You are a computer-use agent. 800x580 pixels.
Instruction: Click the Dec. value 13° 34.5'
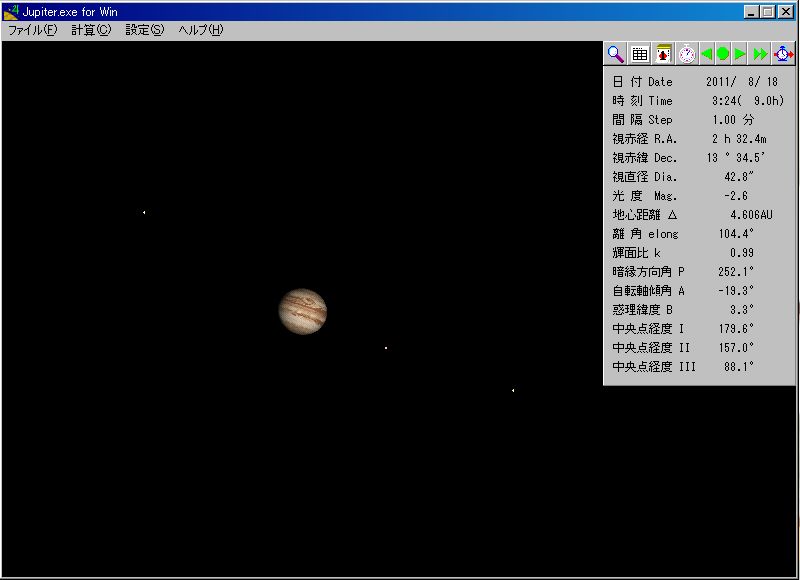click(x=736, y=158)
